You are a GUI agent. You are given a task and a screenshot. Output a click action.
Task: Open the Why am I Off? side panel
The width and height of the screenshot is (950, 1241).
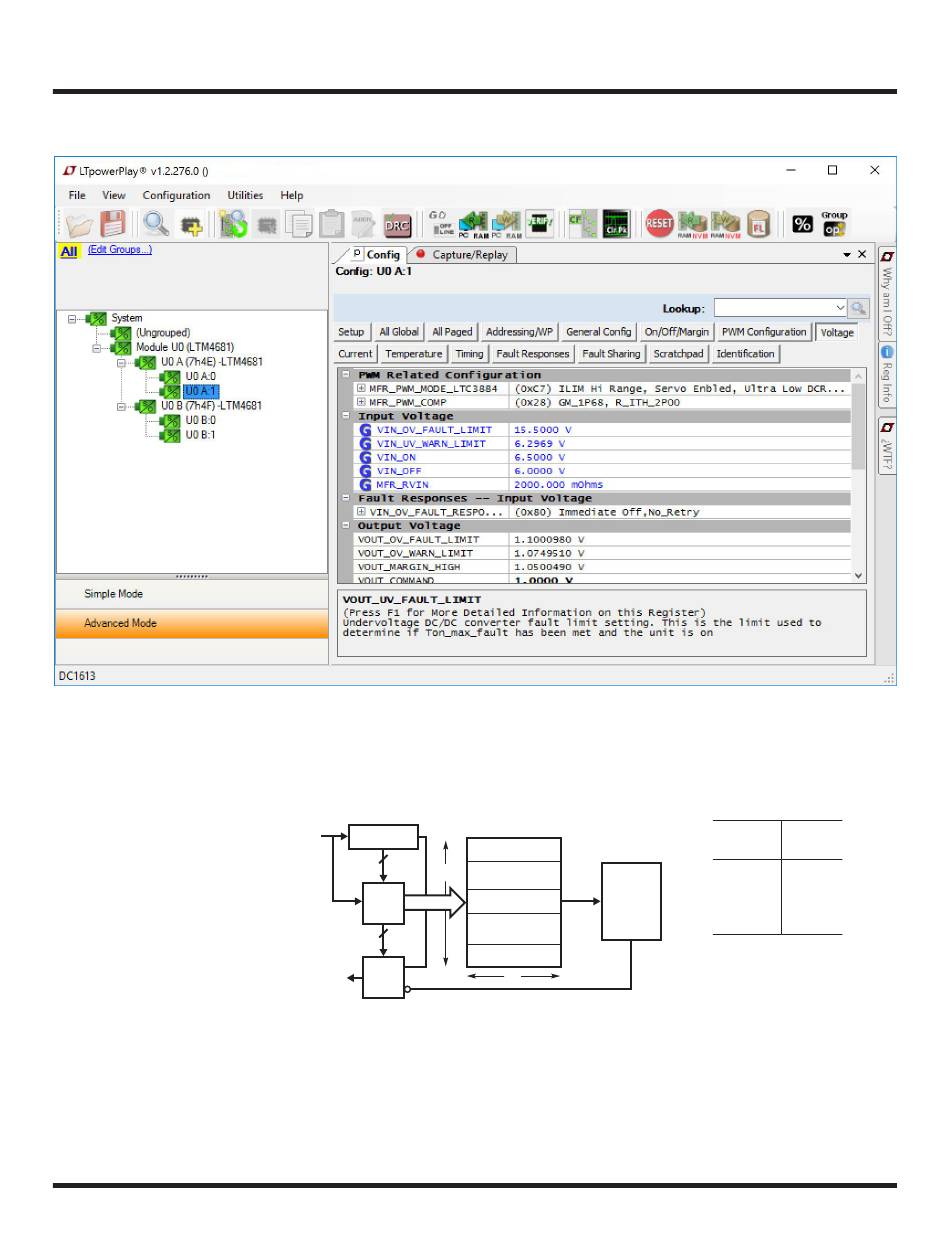coord(887,294)
